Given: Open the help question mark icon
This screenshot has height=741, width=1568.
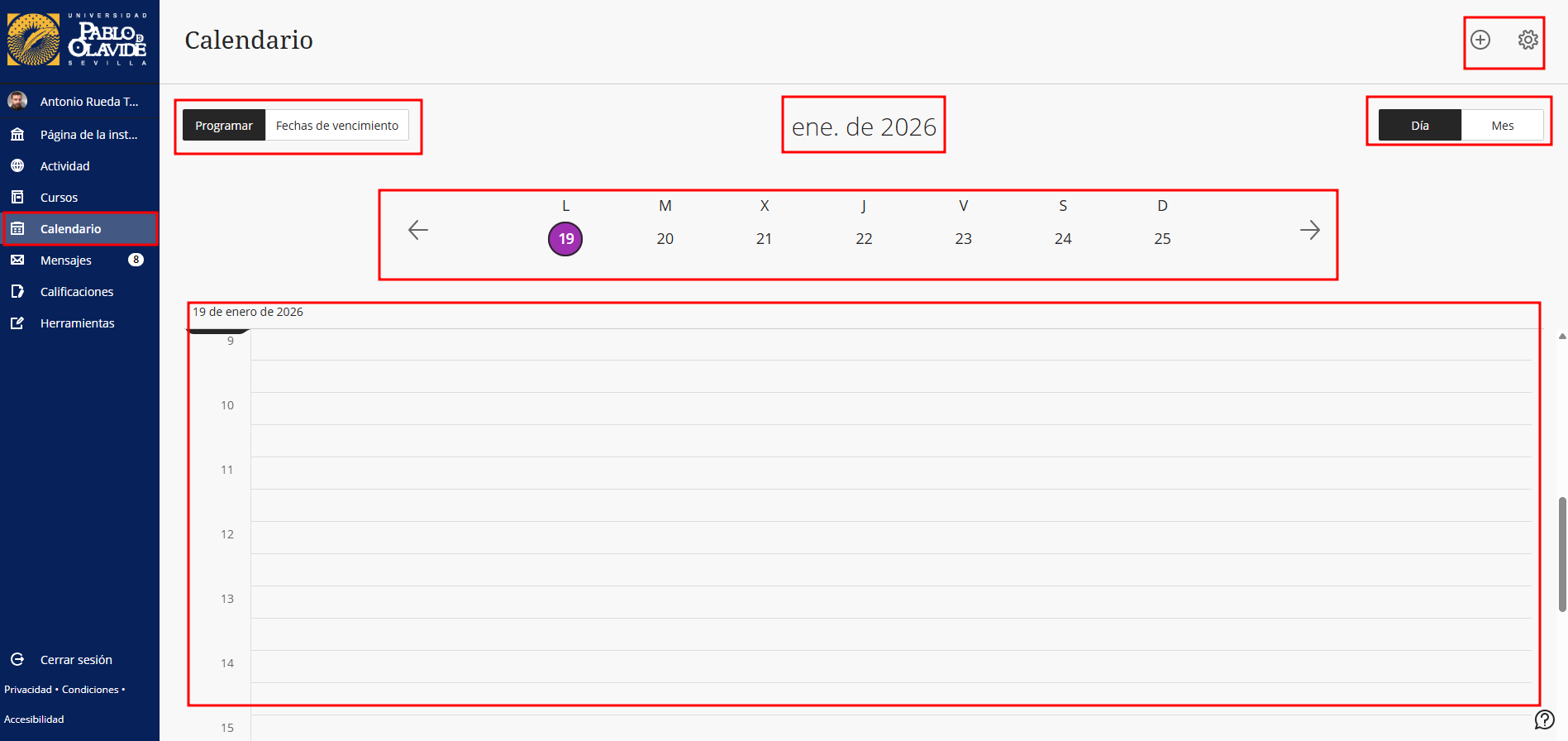Looking at the screenshot, I should (1543, 719).
